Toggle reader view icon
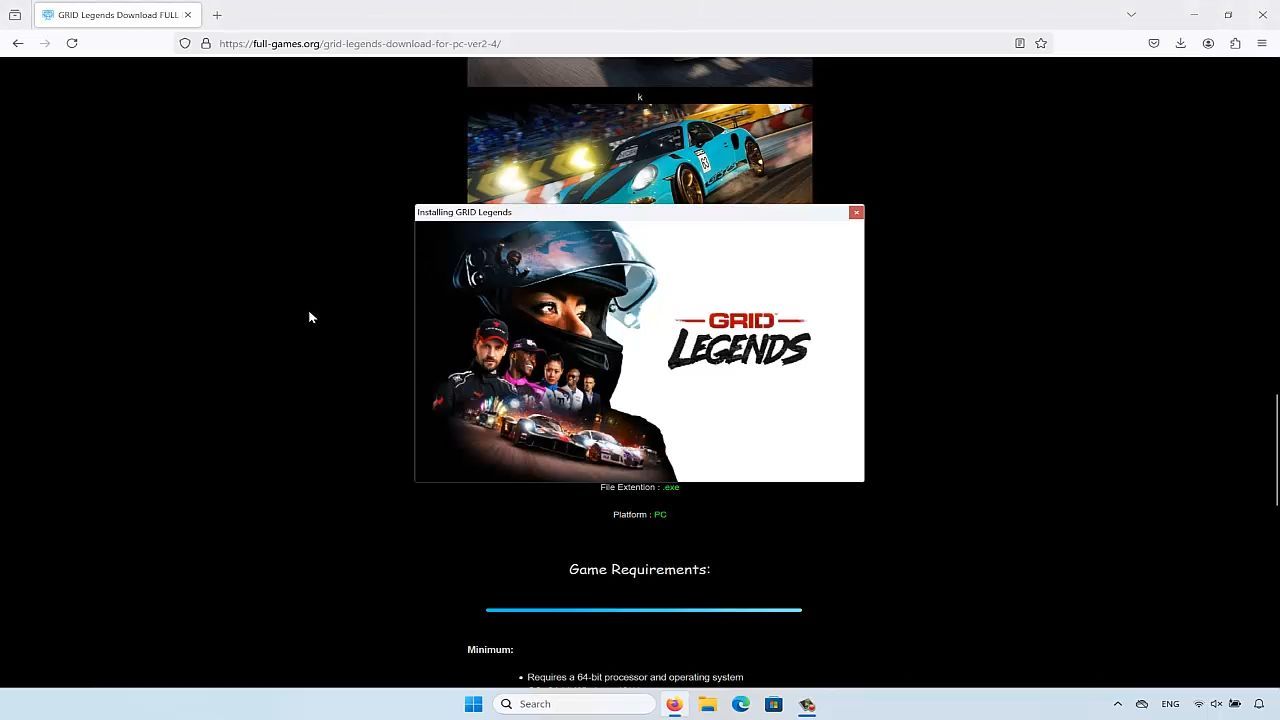Screen dimensions: 1280x720 tap(1020, 43)
